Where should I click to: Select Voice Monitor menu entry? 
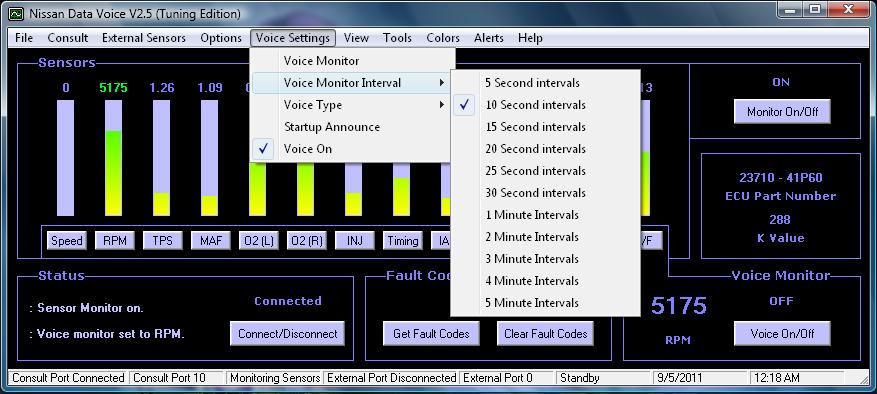coord(352,61)
